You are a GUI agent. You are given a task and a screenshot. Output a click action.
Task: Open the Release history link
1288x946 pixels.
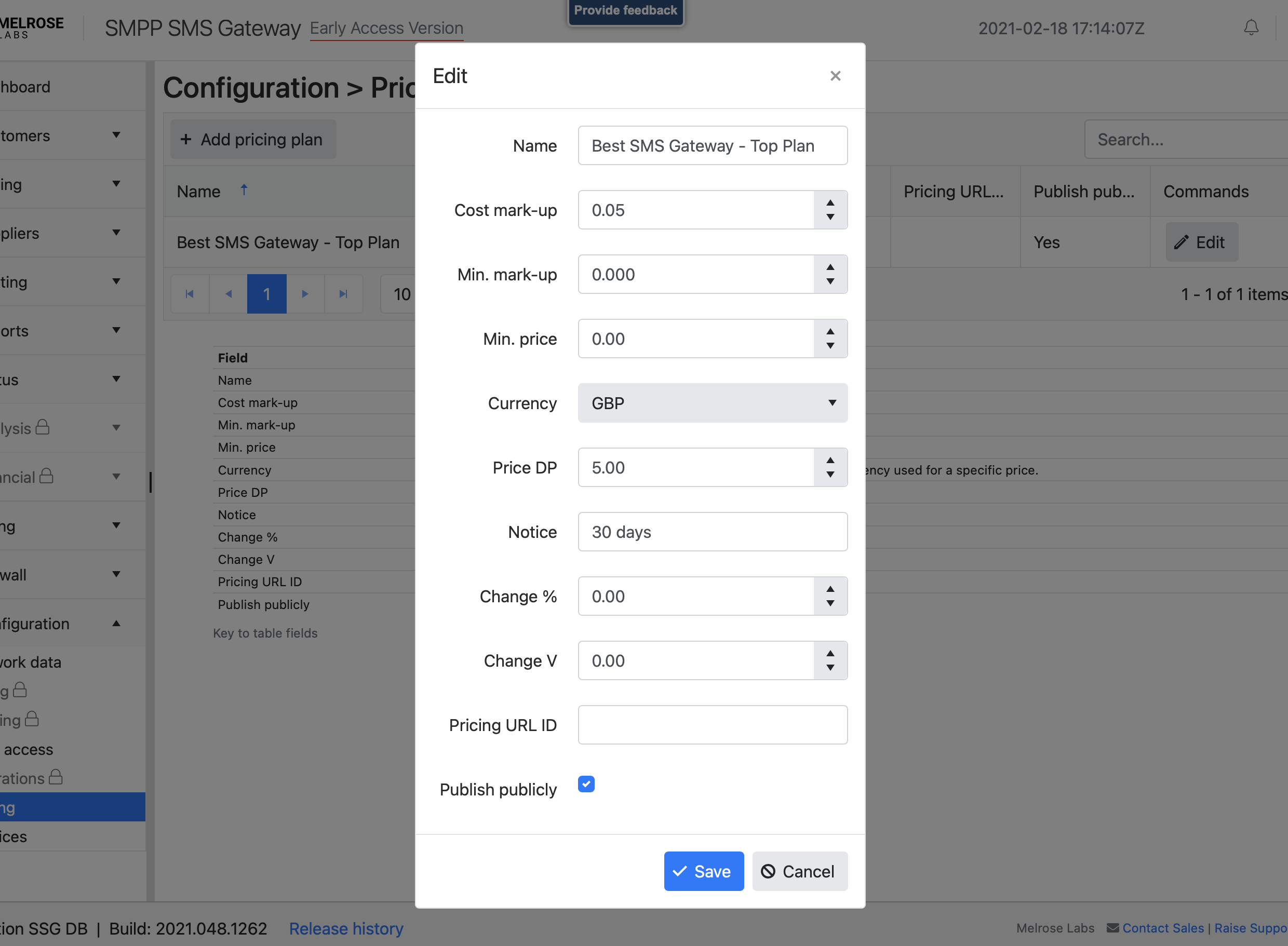(346, 928)
